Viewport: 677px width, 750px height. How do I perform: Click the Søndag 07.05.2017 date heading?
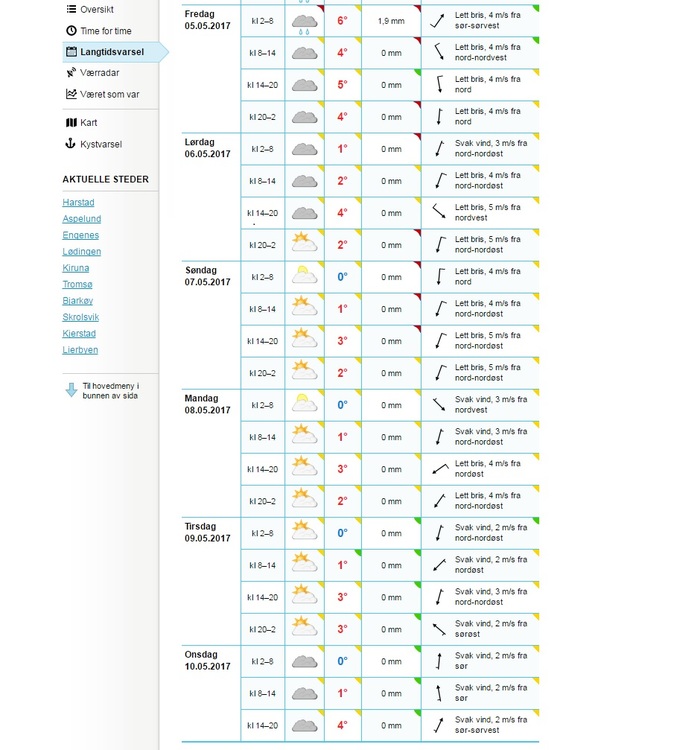click(x=208, y=276)
